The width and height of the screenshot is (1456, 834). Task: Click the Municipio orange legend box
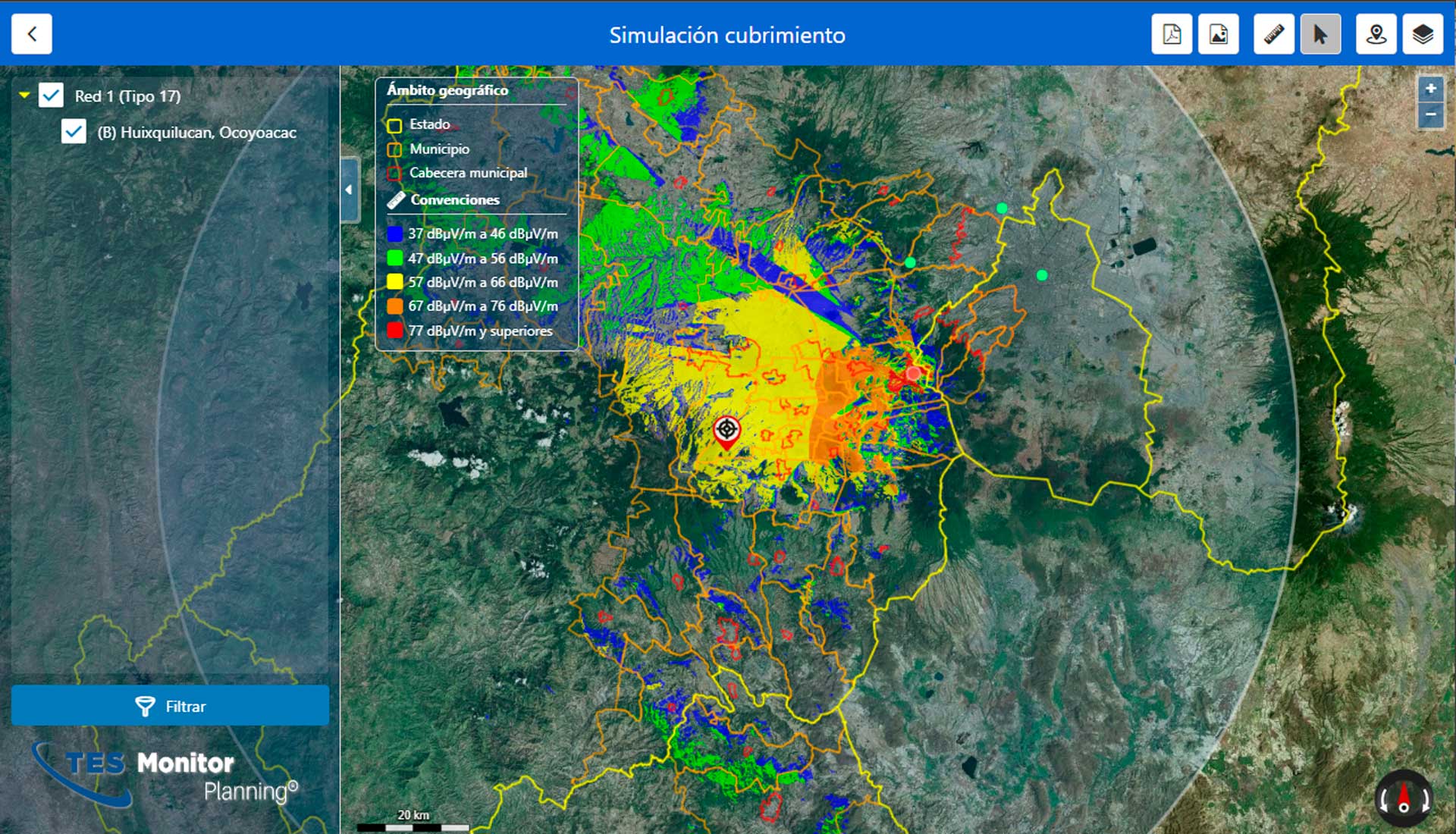click(394, 149)
